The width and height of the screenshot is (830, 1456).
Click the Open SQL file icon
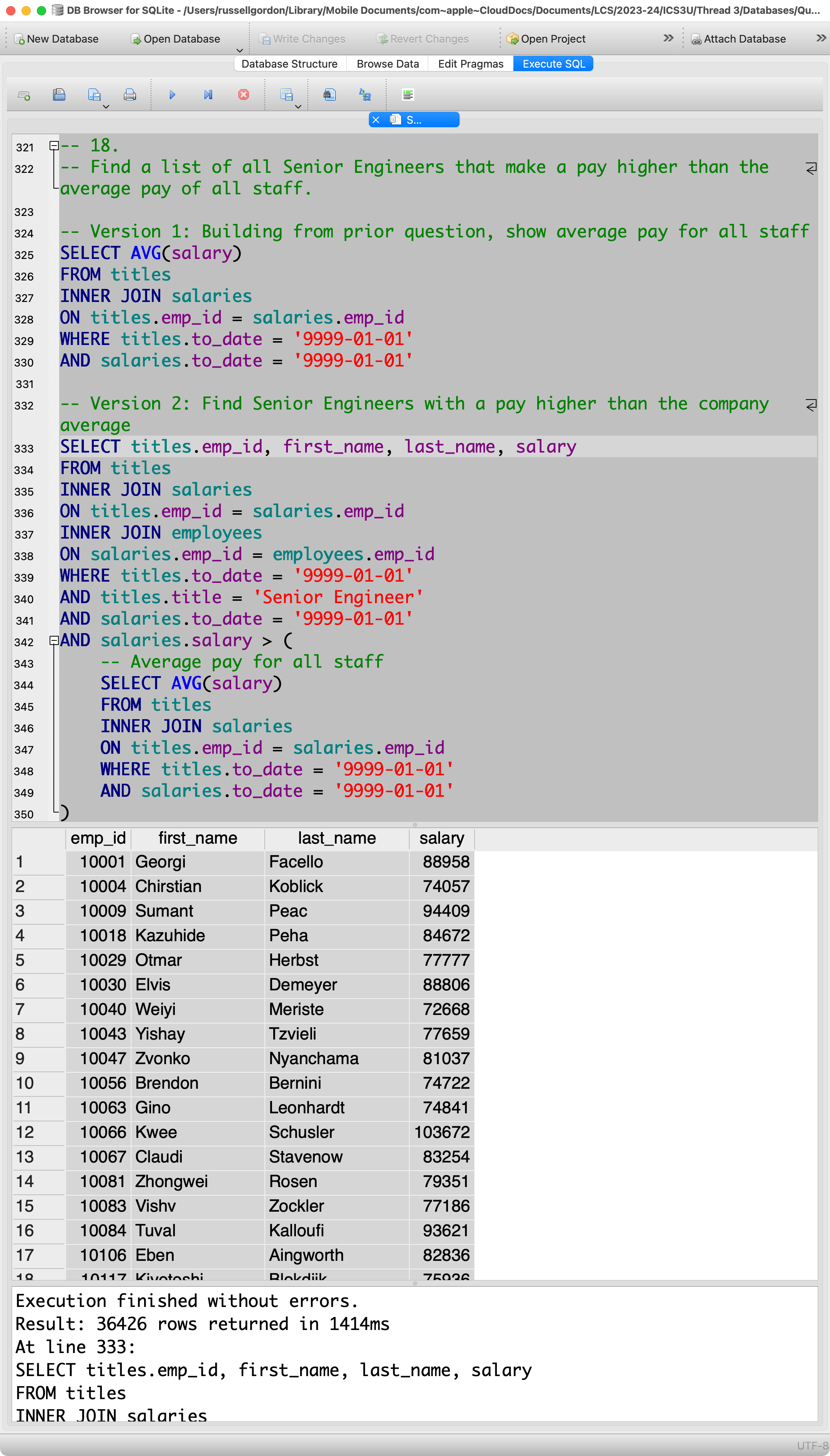59,95
